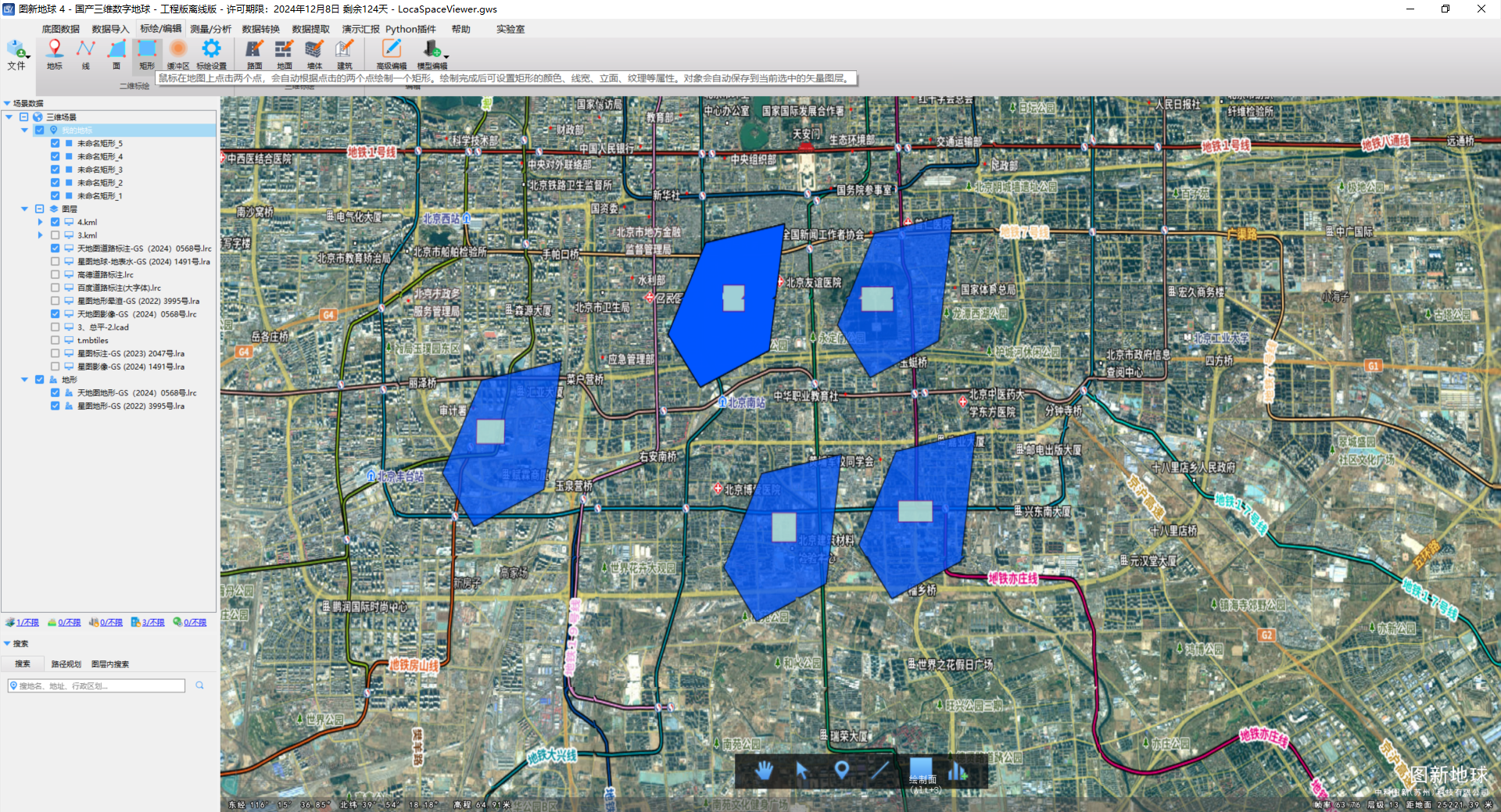Expand the 3.kml tree node
Screen dimensions: 1501x812
(40, 235)
